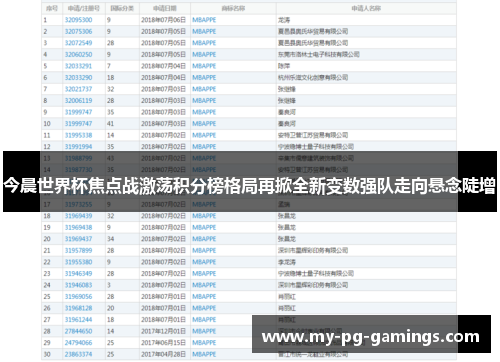Image resolution: width=500 pixels, height=362 pixels.
Task: Click MBAPPE trademark link in row 1
Action: click(x=204, y=20)
